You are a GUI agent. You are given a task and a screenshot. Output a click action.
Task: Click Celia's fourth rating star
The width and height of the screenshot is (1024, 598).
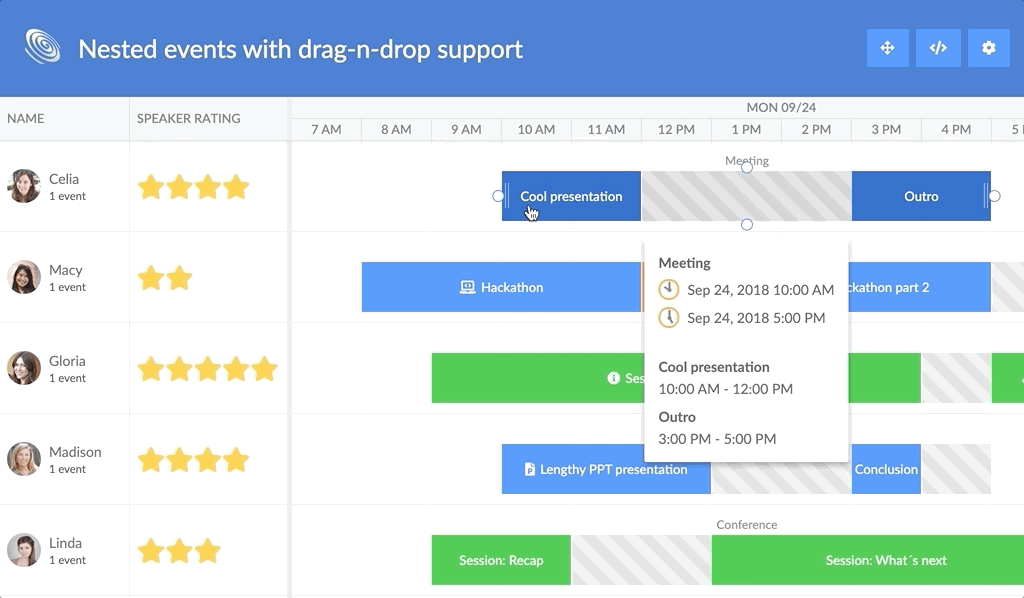[236, 187]
